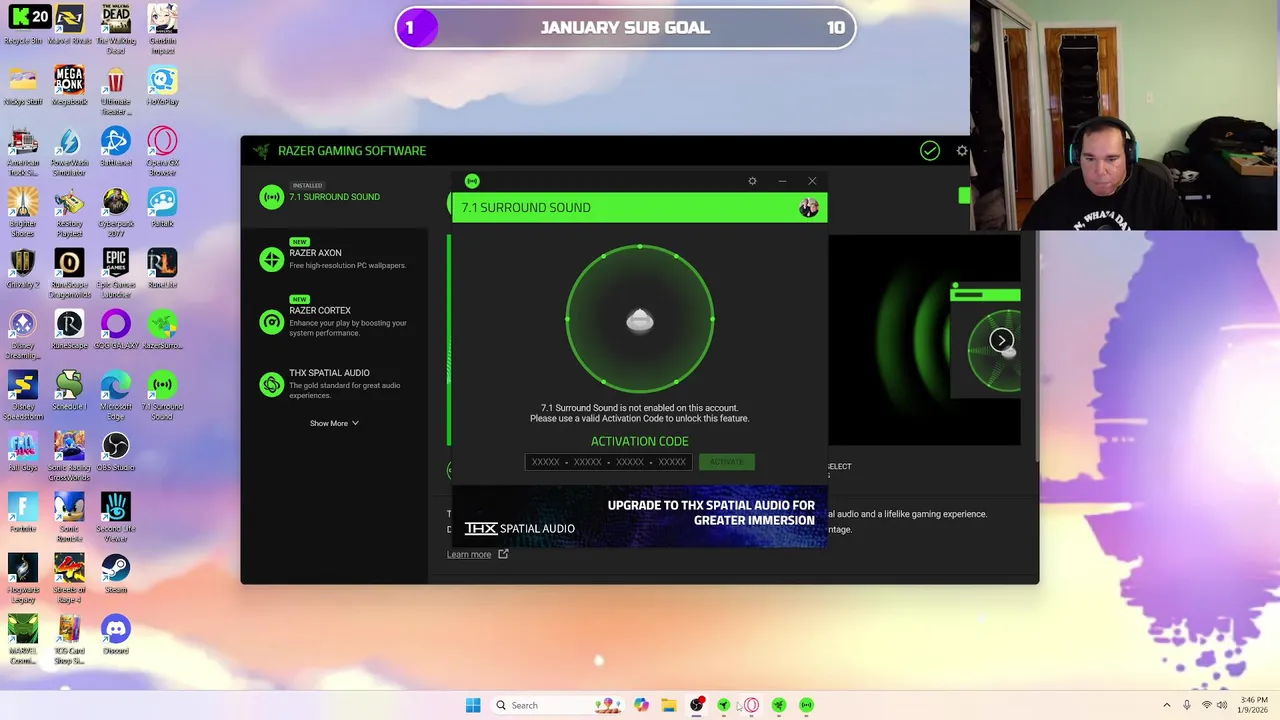
Task: Go to next preview image arrow
Action: pyautogui.click(x=1001, y=341)
